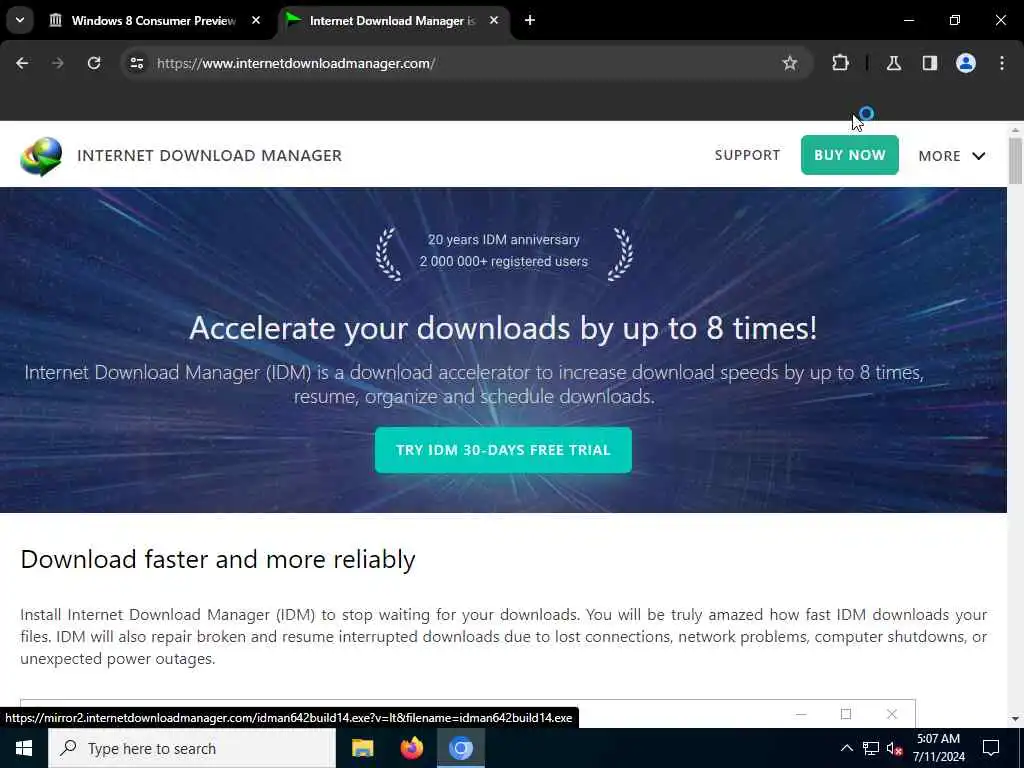The image size is (1024, 768).
Task: Close the Windows 8 Consumer Preview tab
Action: 256,20
